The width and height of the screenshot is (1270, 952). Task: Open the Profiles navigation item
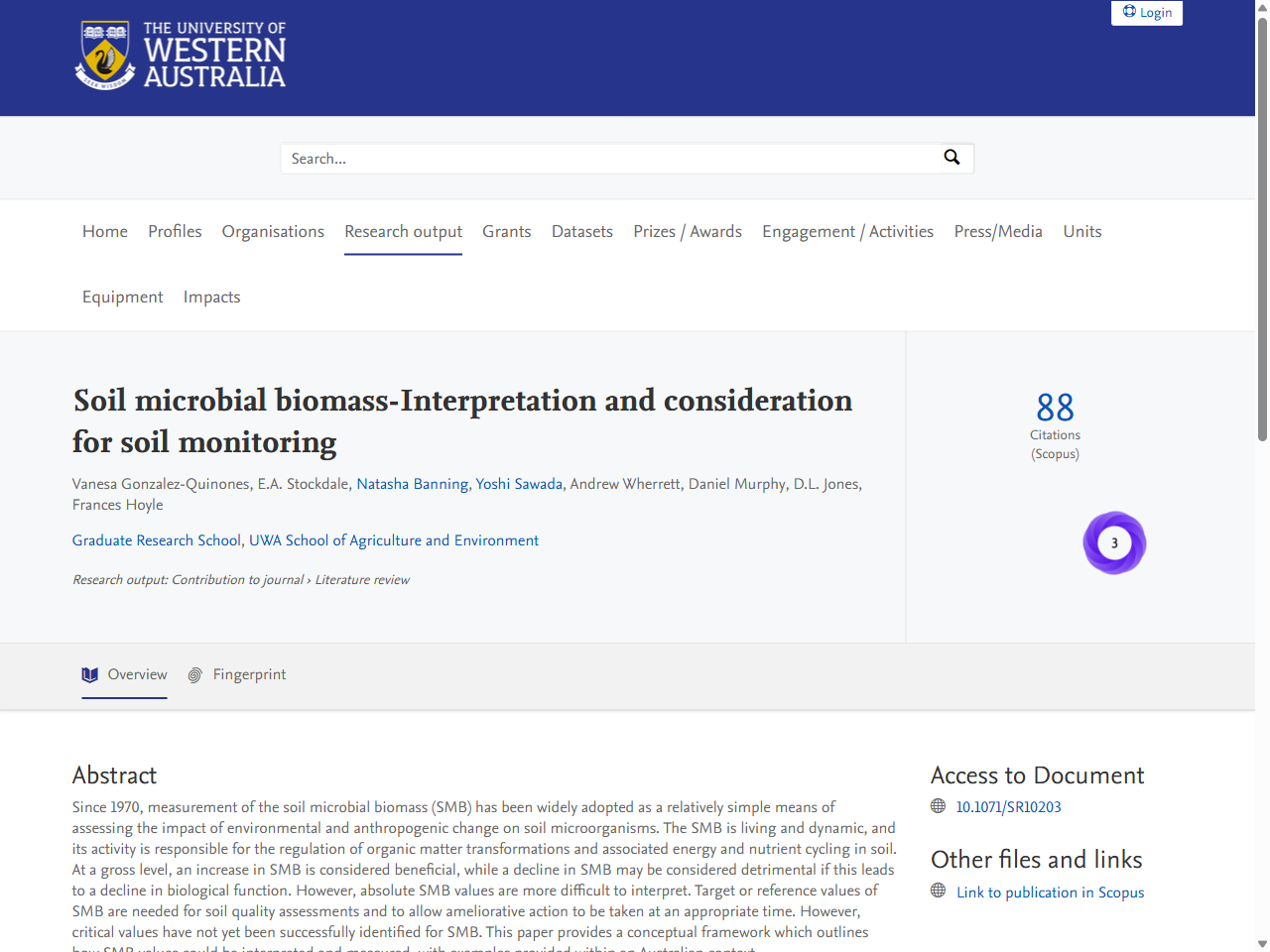175,231
